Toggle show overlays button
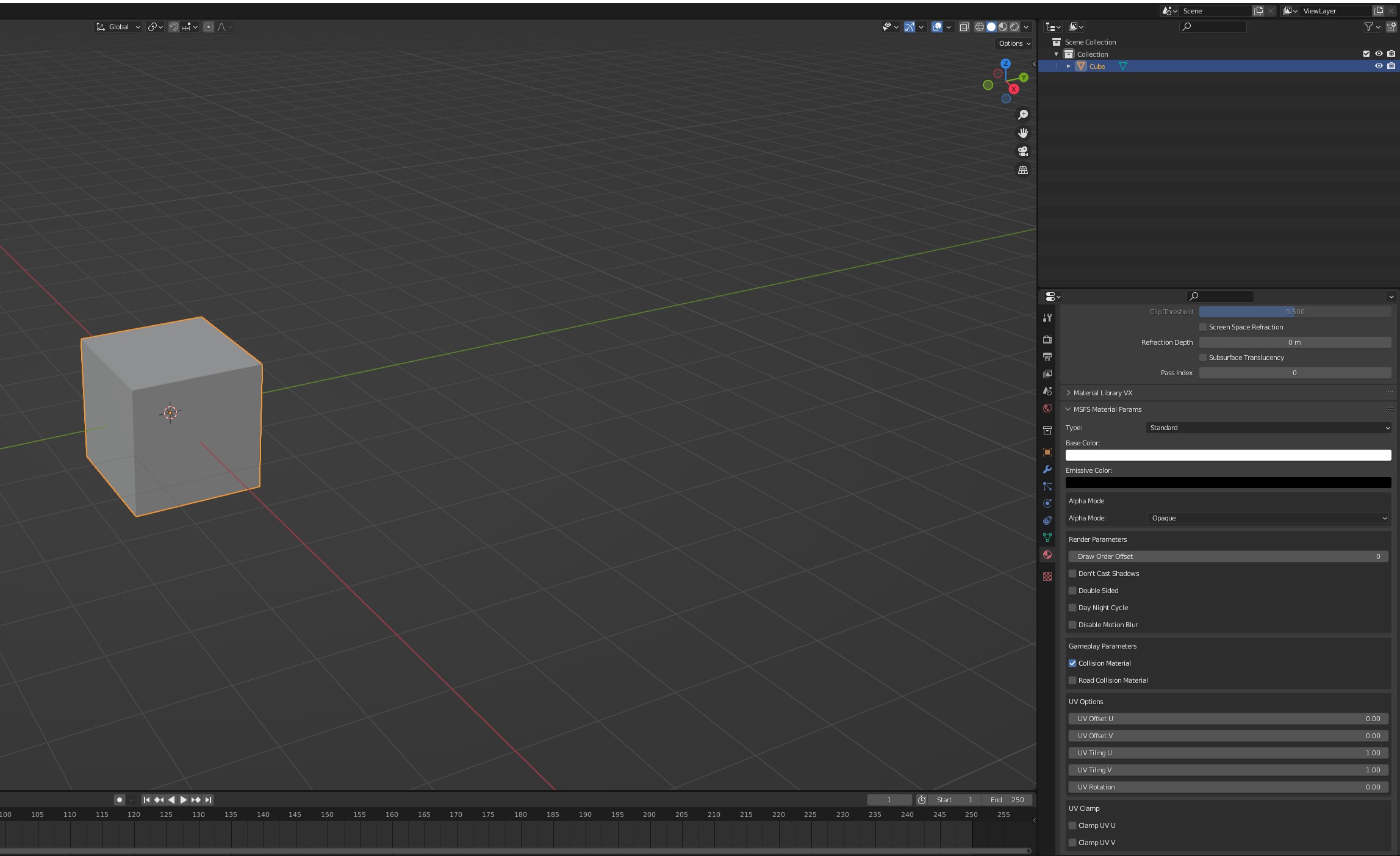 pyautogui.click(x=937, y=27)
